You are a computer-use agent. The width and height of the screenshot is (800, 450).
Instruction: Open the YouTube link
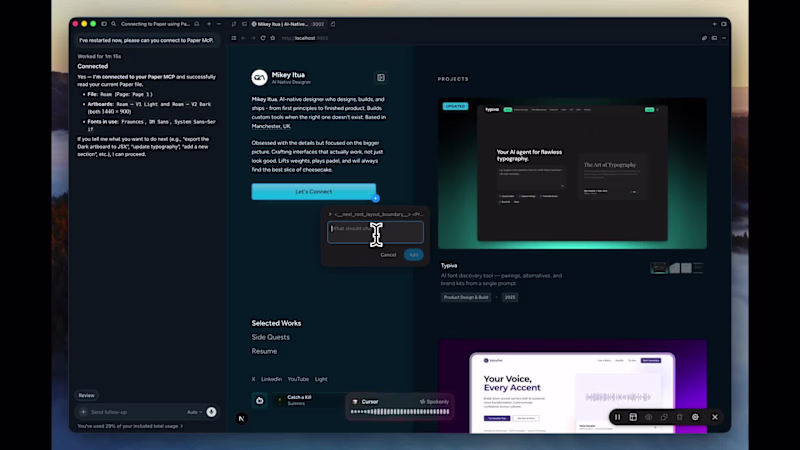pos(298,379)
